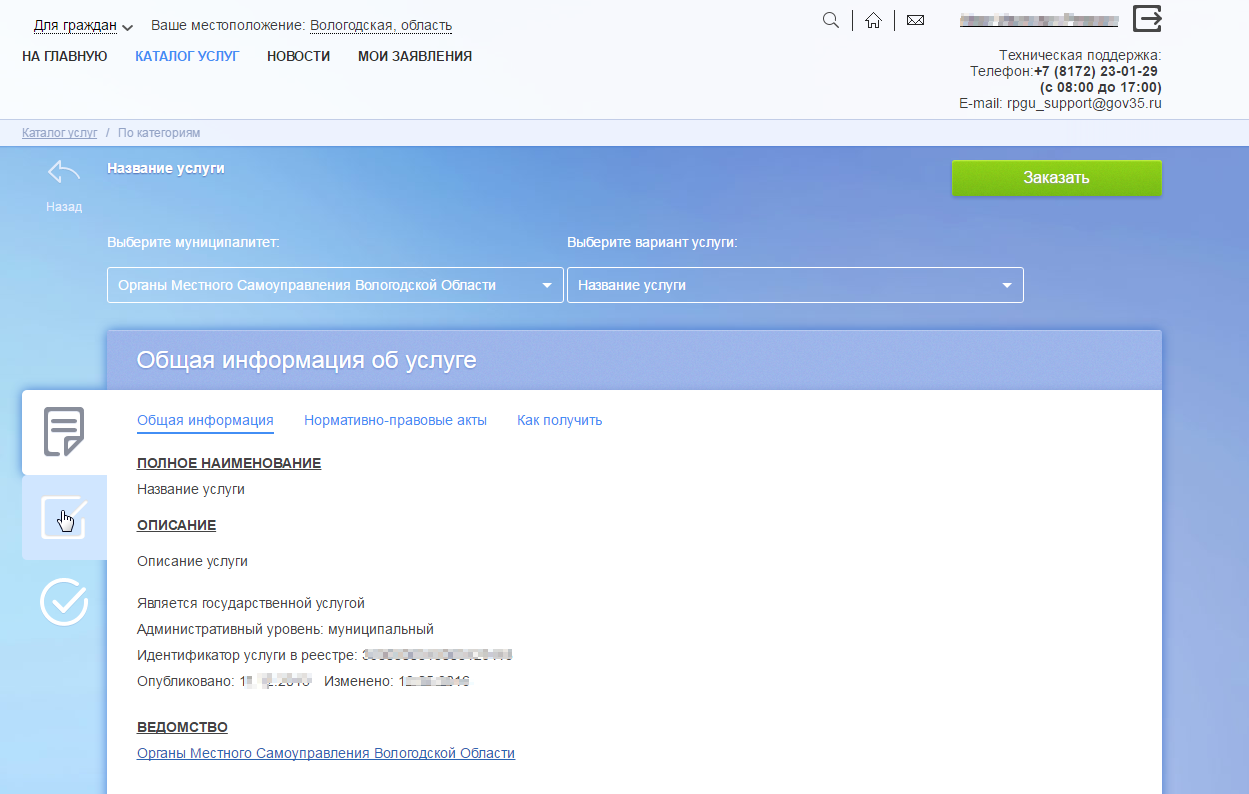
Task: Select the checkmark circle sidebar icon
Action: pyautogui.click(x=64, y=602)
